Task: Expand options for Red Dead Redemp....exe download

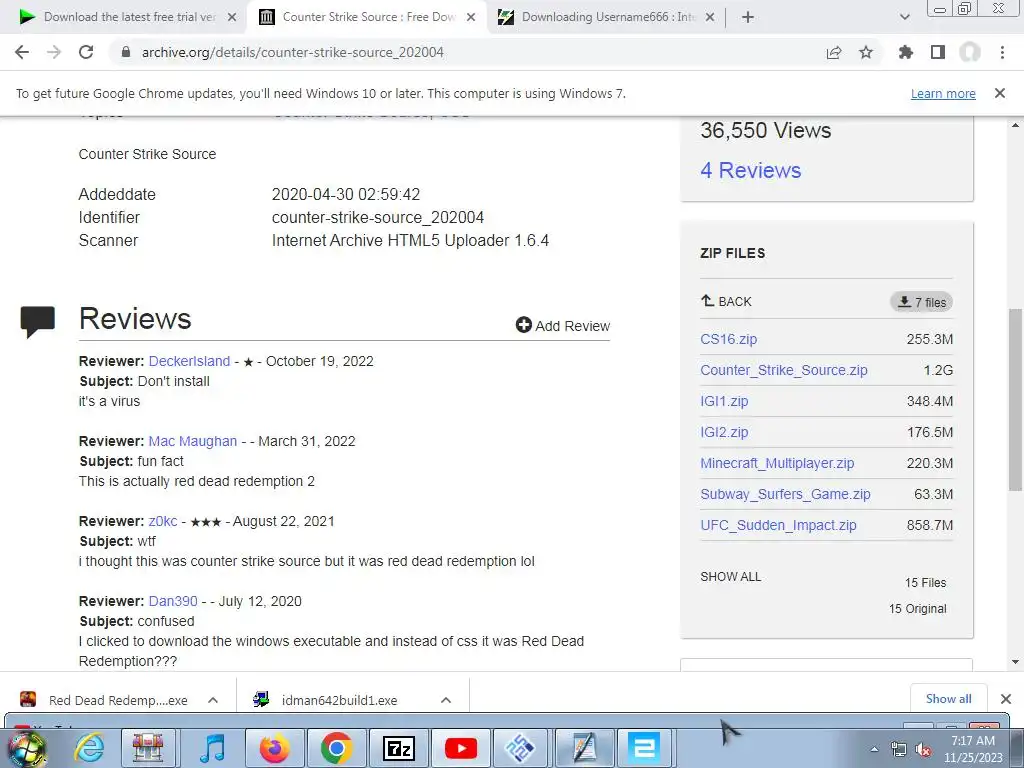Action: pos(212,700)
